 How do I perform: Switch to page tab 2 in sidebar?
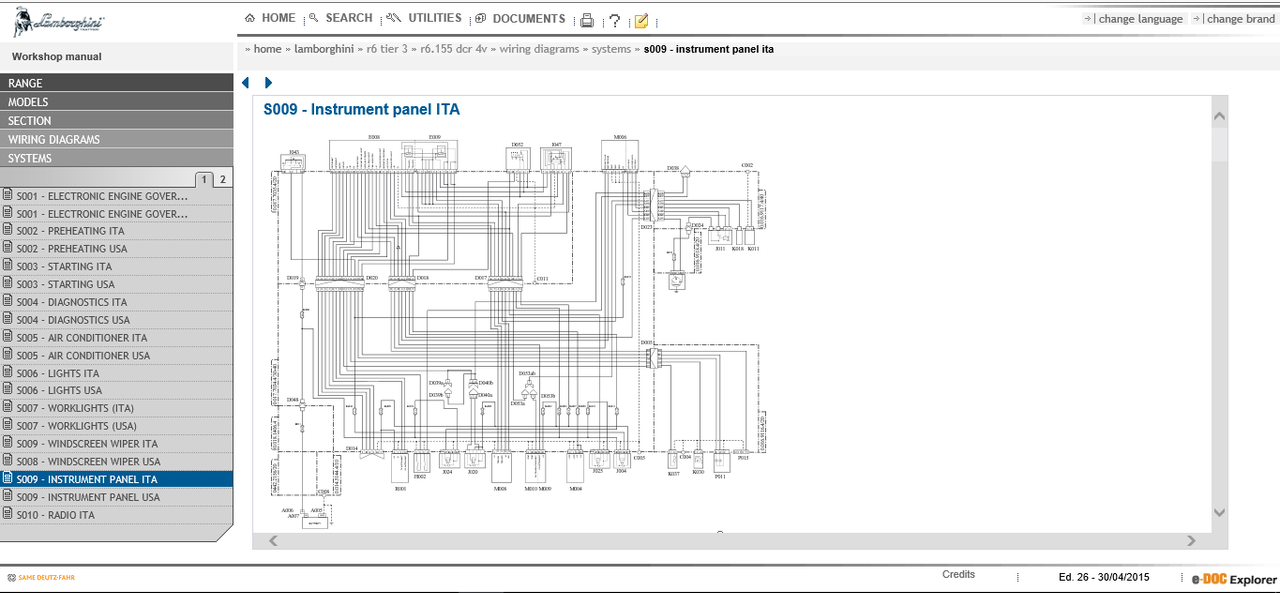pos(223,180)
